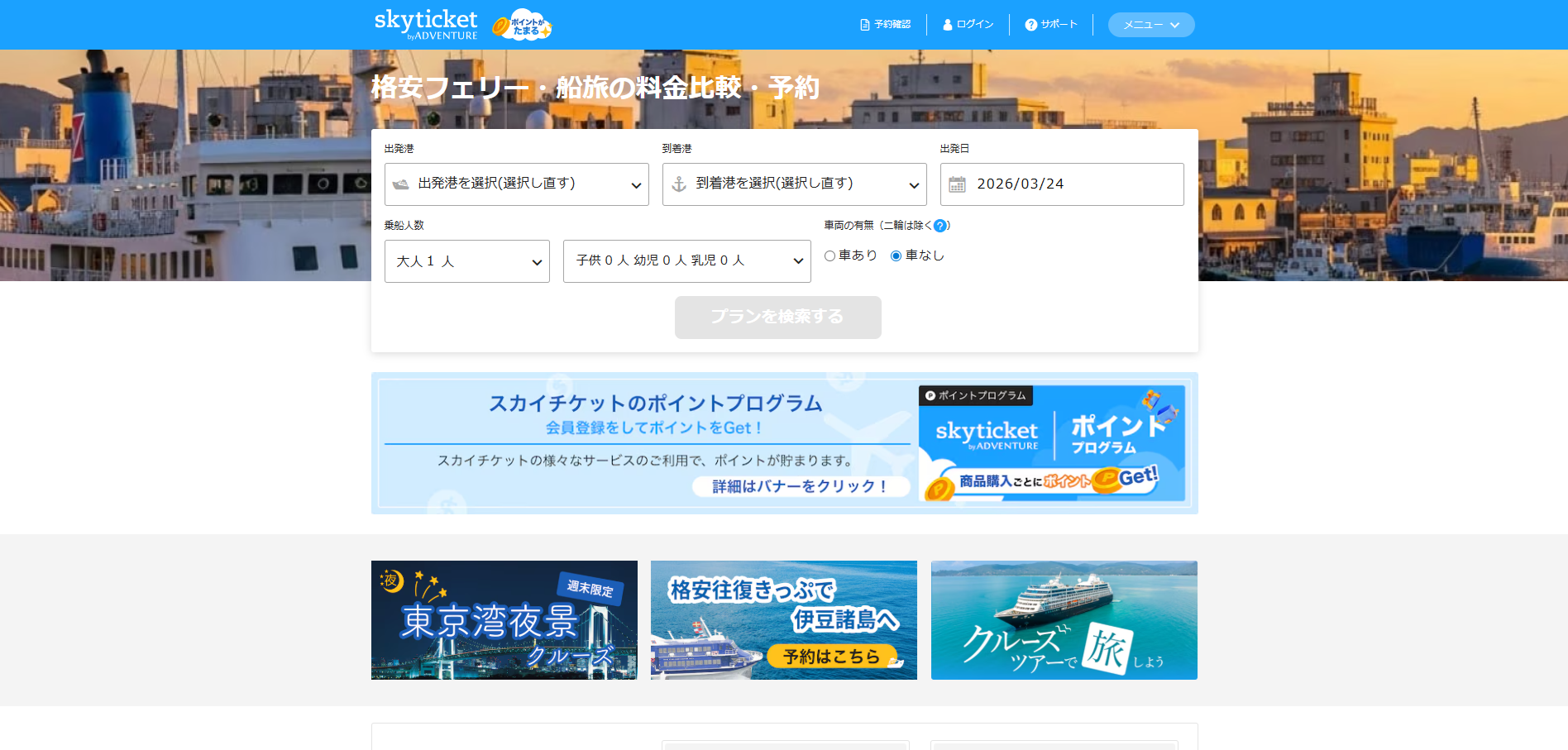Click the anchor icon in arrival port field
This screenshot has height=750, width=1568.
point(679,184)
